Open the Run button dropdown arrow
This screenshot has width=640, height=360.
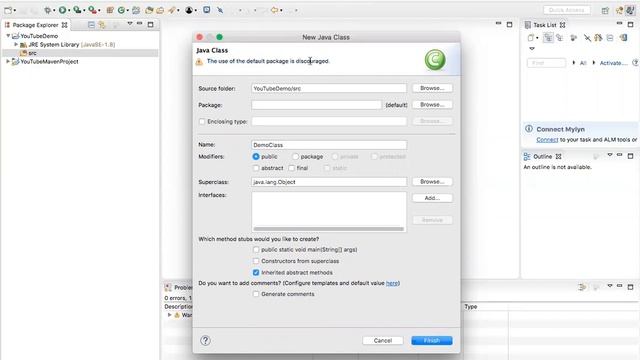pyautogui.click(x=69, y=11)
